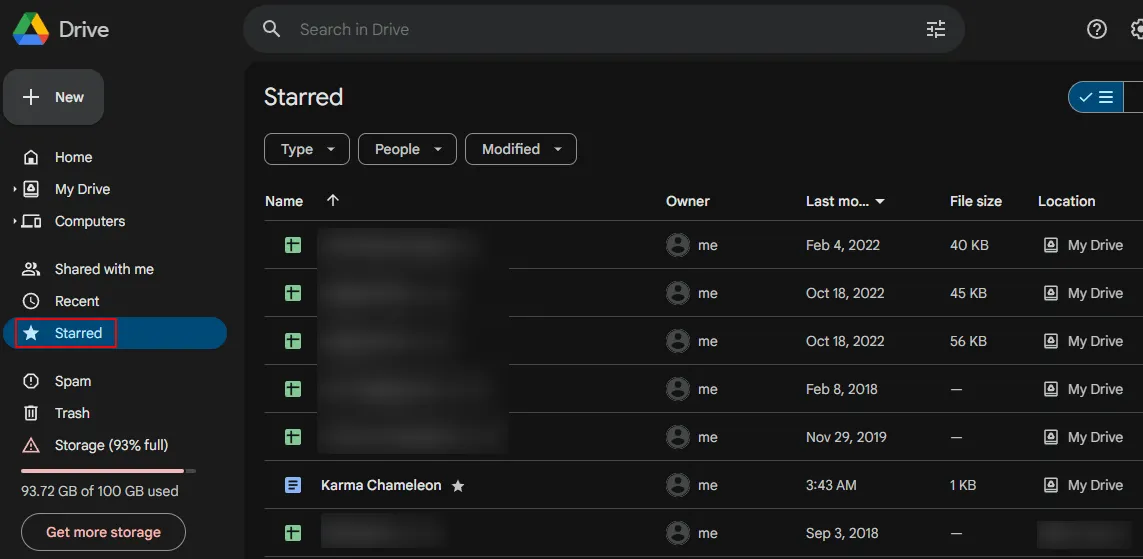Expand the Computers tree arrow

pyautogui.click(x=15, y=222)
